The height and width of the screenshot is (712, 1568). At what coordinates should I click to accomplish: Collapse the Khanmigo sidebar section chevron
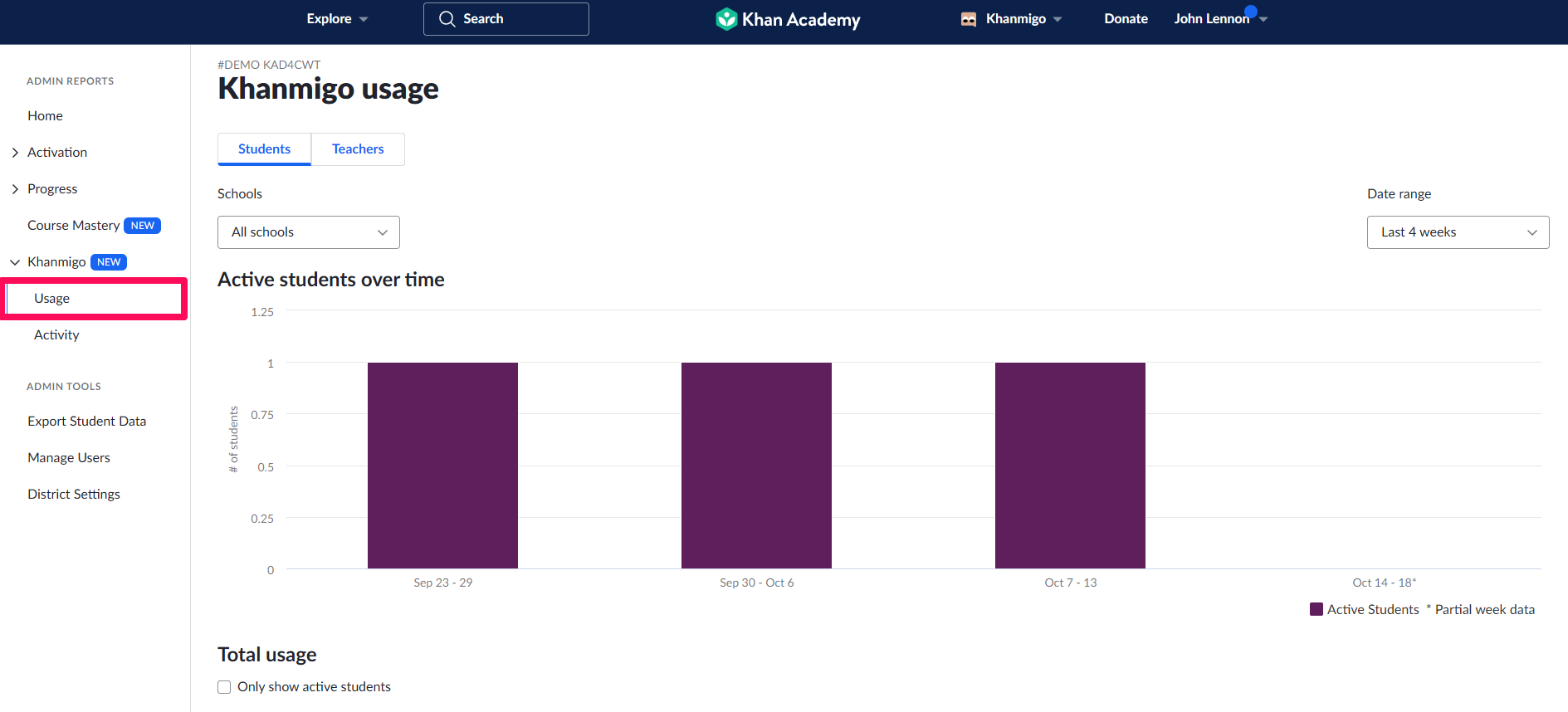coord(15,262)
